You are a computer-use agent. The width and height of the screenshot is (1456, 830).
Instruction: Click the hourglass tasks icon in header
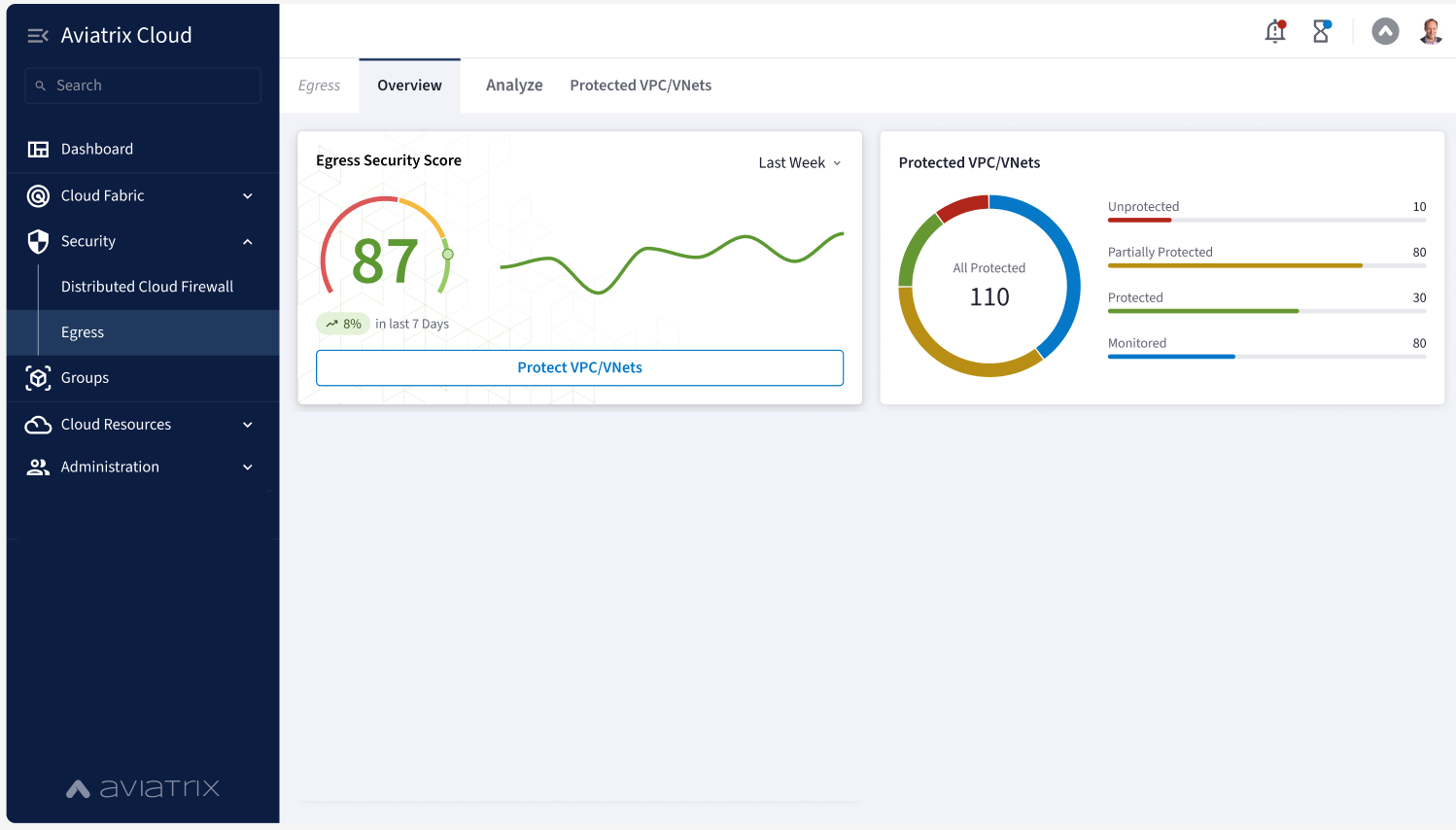1321,31
